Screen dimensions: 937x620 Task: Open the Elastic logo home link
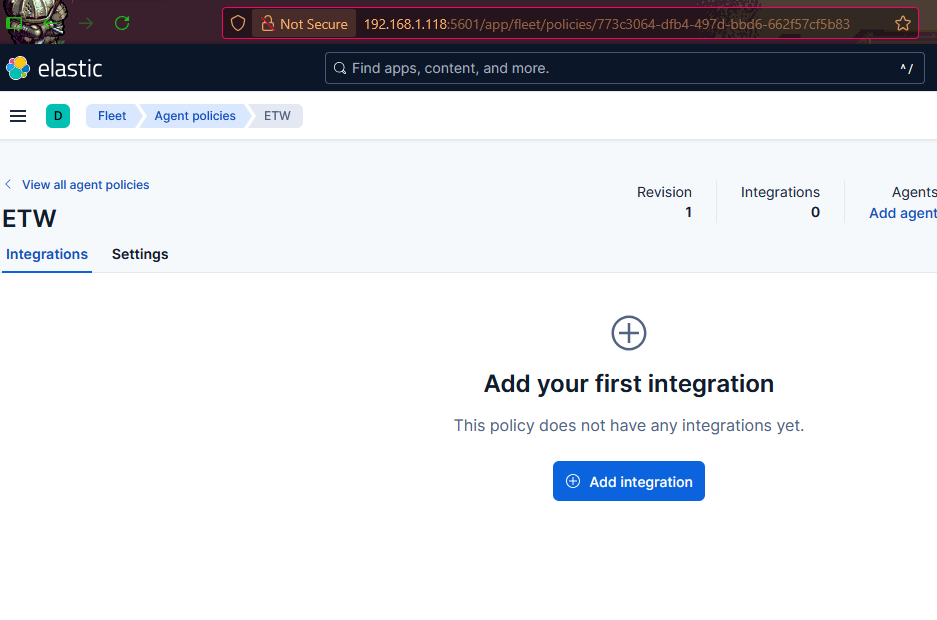tap(54, 68)
